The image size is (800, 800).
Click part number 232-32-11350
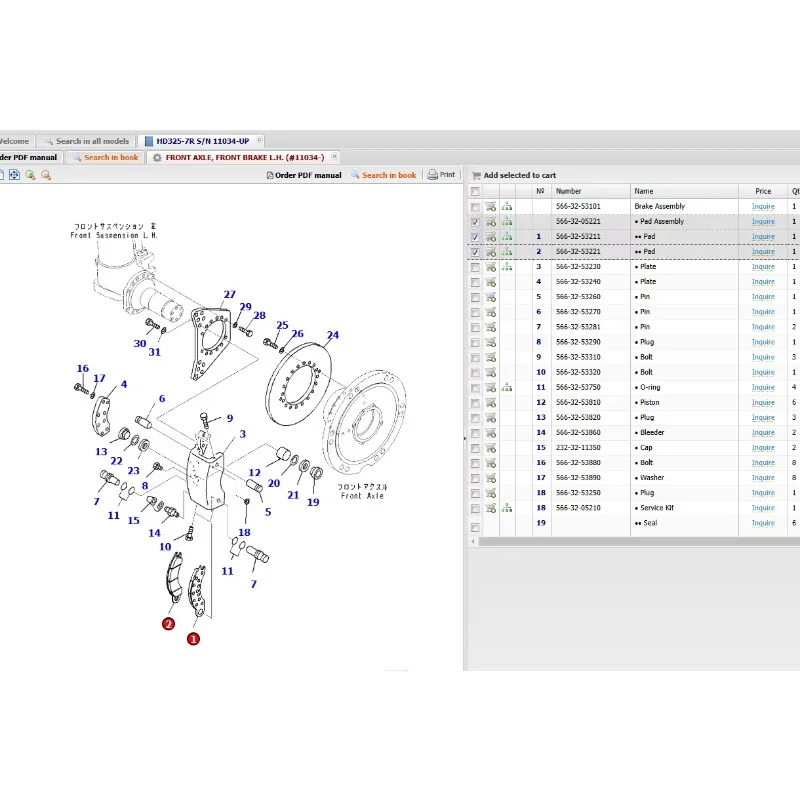(x=578, y=447)
